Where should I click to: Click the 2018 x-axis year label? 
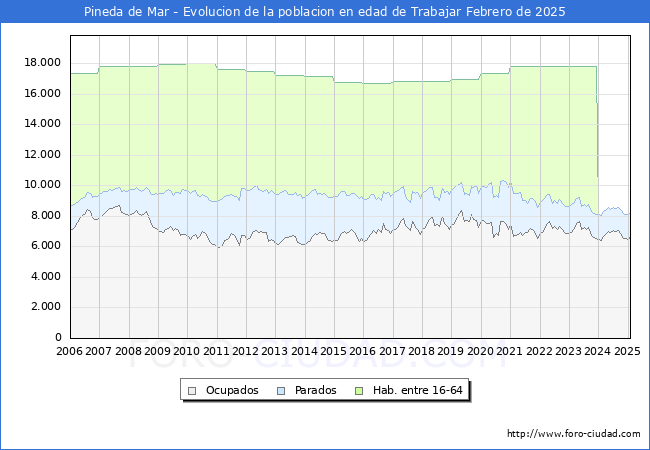coord(422,351)
